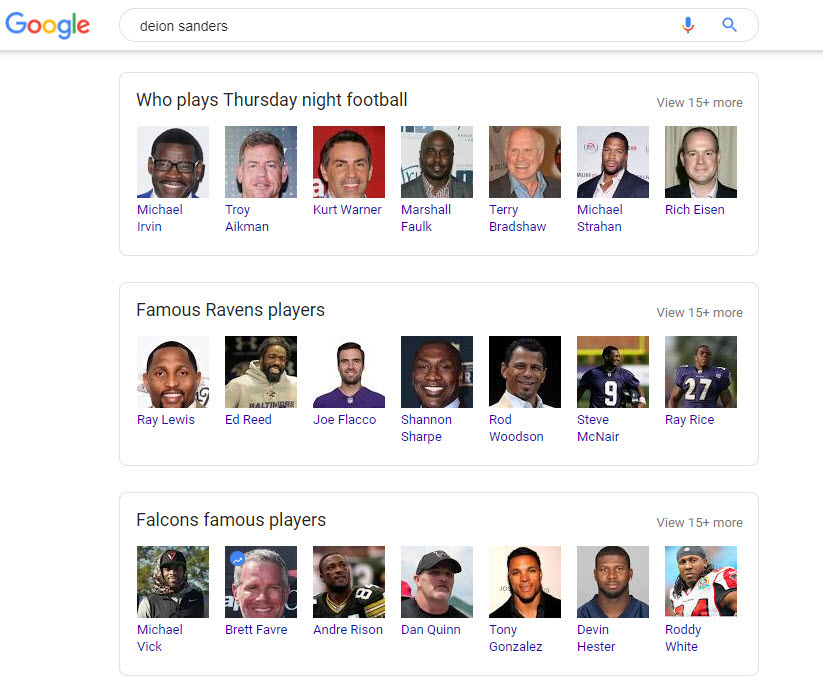Click the Ray Lewis photo
823x694 pixels.
173,372
